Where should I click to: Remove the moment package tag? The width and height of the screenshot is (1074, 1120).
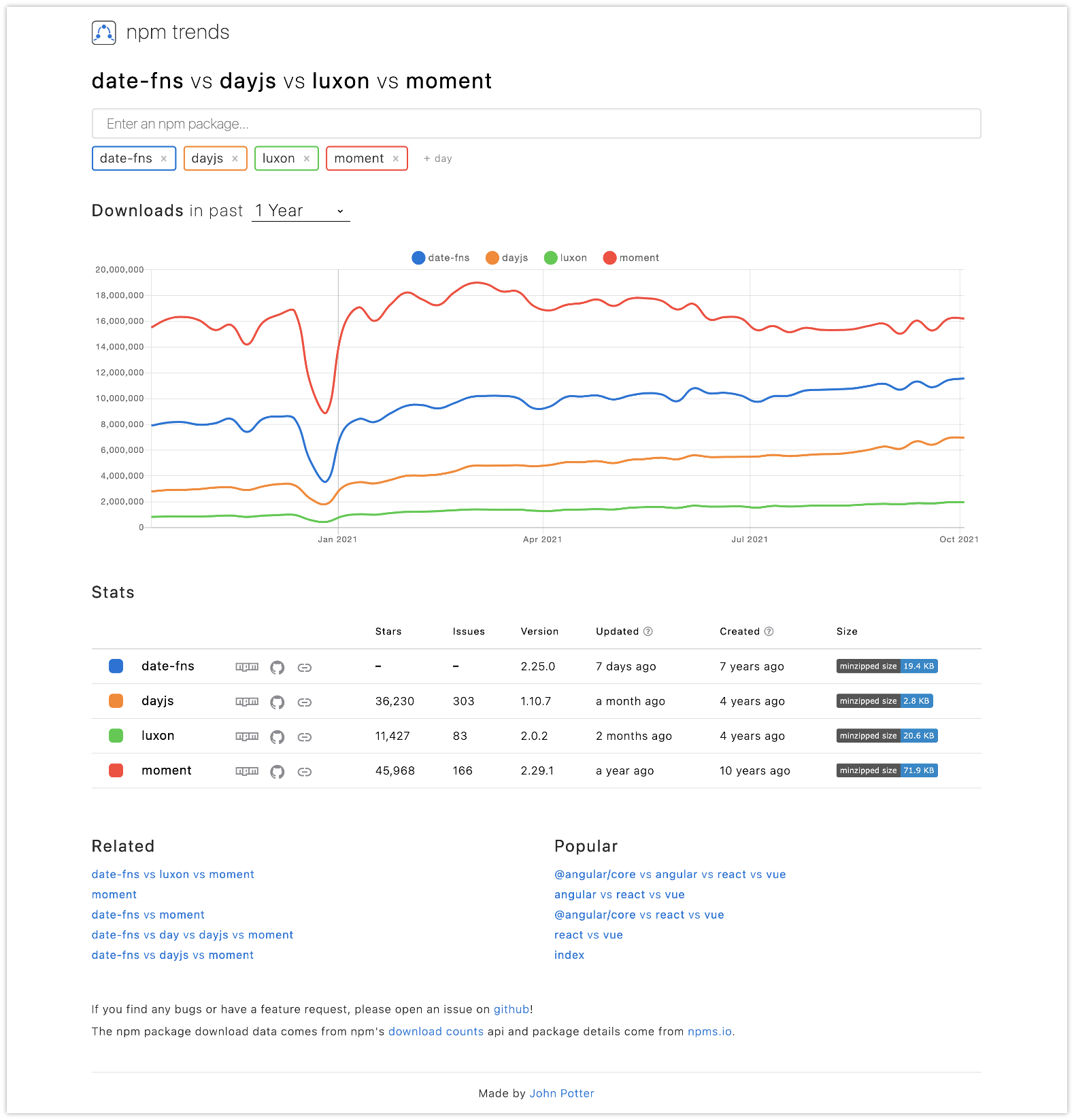pyautogui.click(x=396, y=158)
